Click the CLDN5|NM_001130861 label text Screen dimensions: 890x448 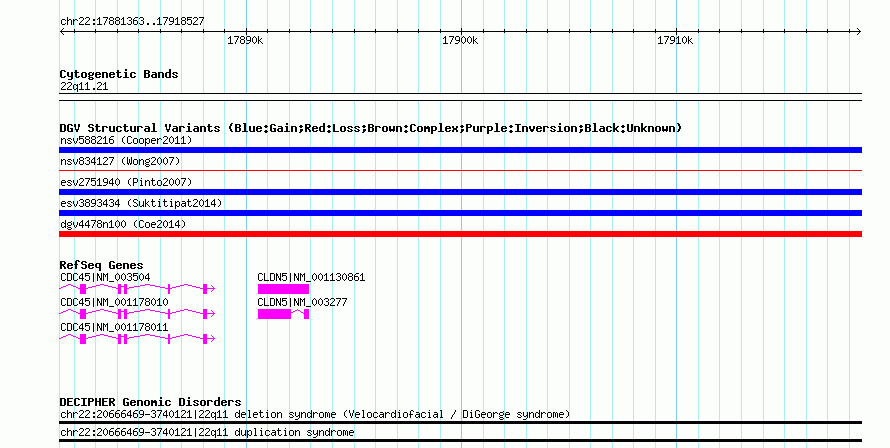coord(311,277)
